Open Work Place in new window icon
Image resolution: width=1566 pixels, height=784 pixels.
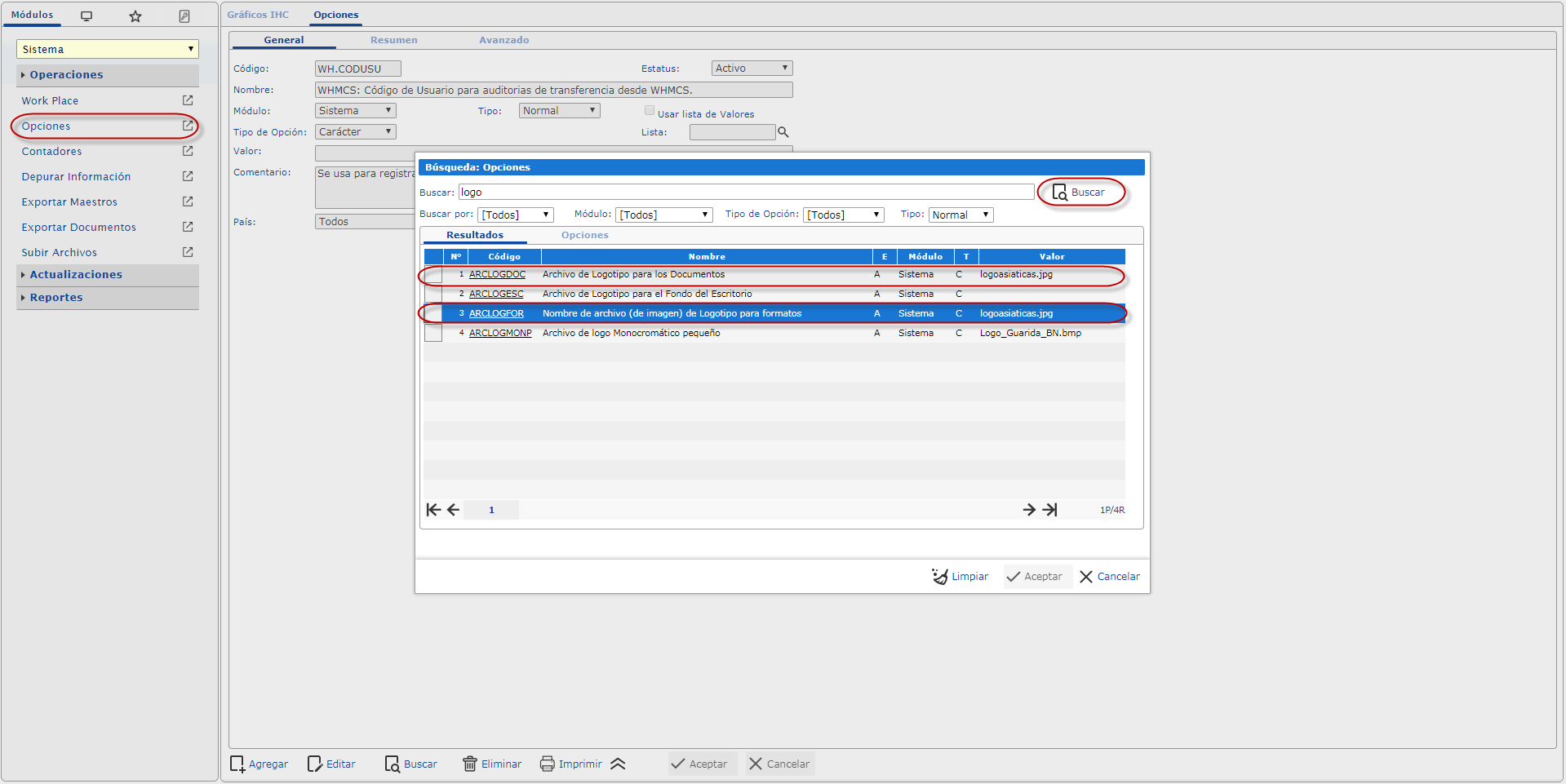tap(188, 100)
